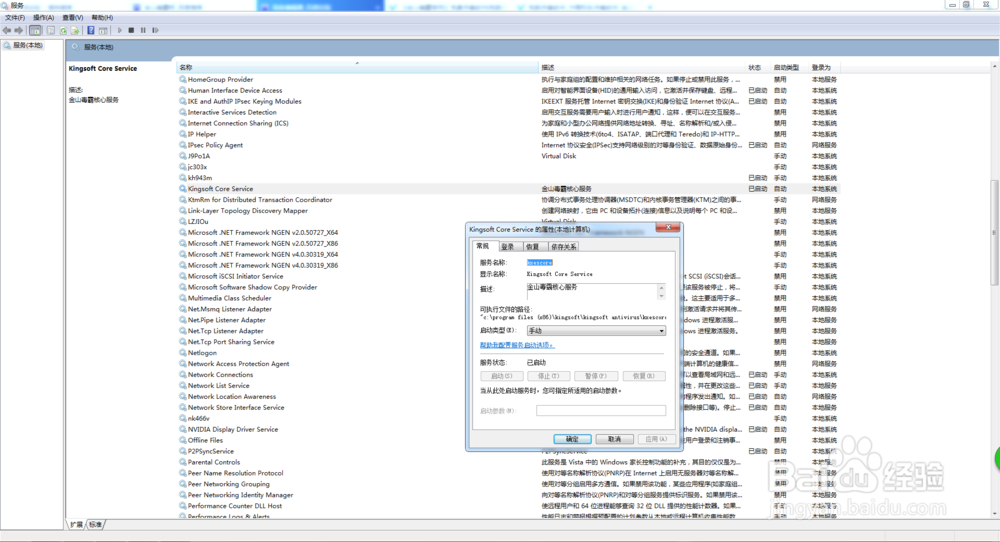The image size is (1000, 542).
Task: Click the 名称 column header
Action: tap(357, 67)
